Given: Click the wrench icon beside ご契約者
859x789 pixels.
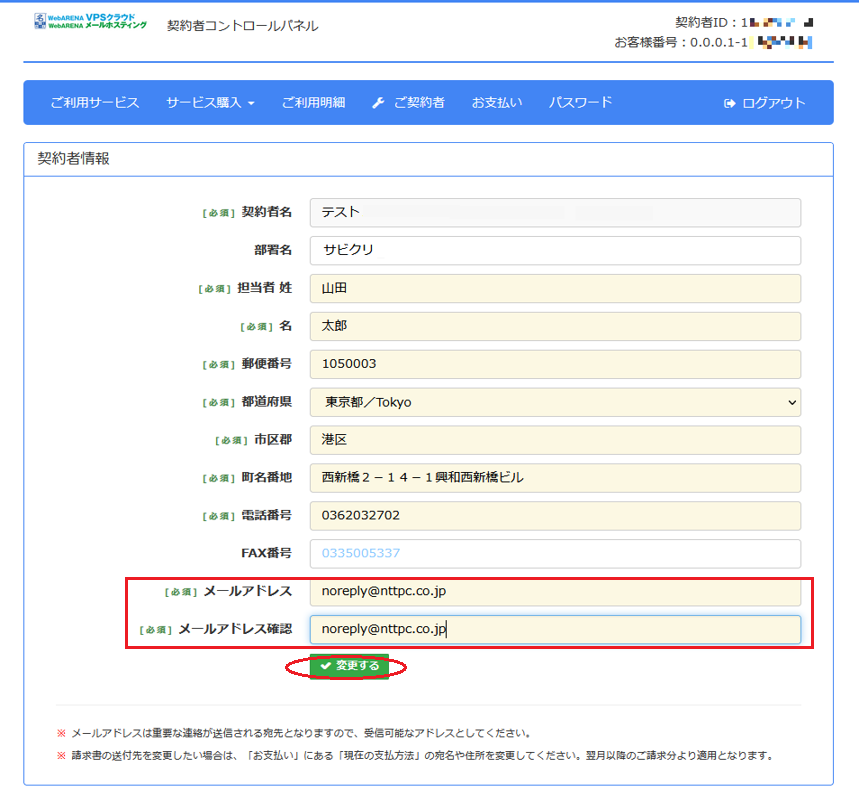Looking at the screenshot, I should pos(378,102).
